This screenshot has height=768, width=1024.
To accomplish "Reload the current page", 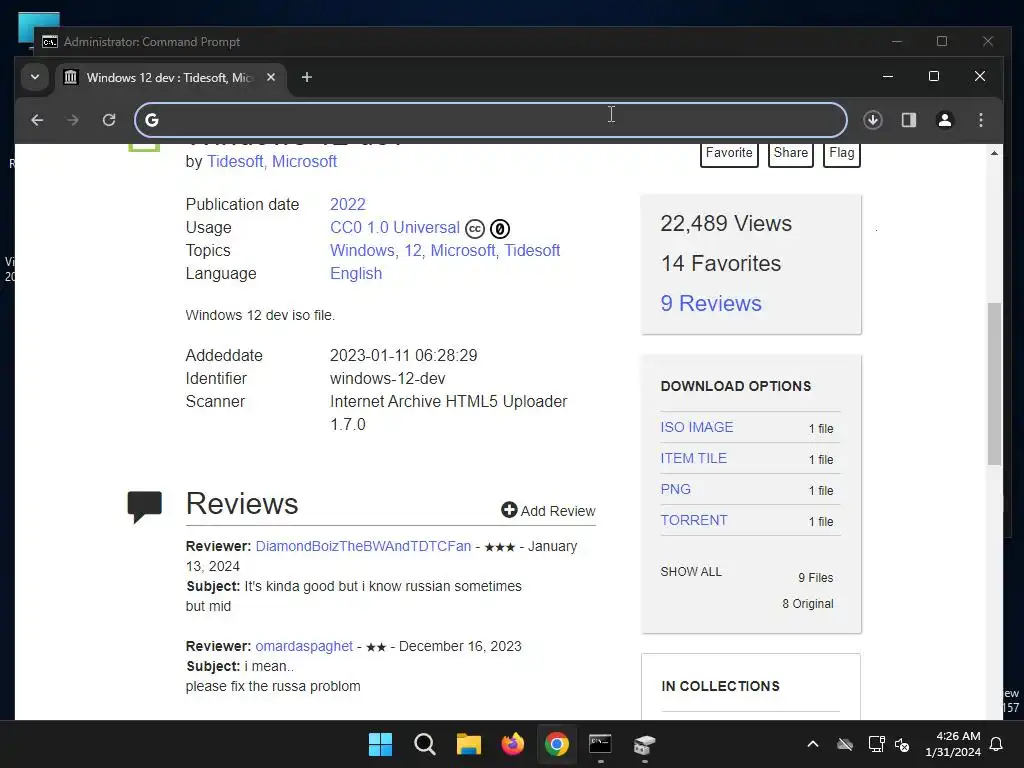I will (x=109, y=120).
